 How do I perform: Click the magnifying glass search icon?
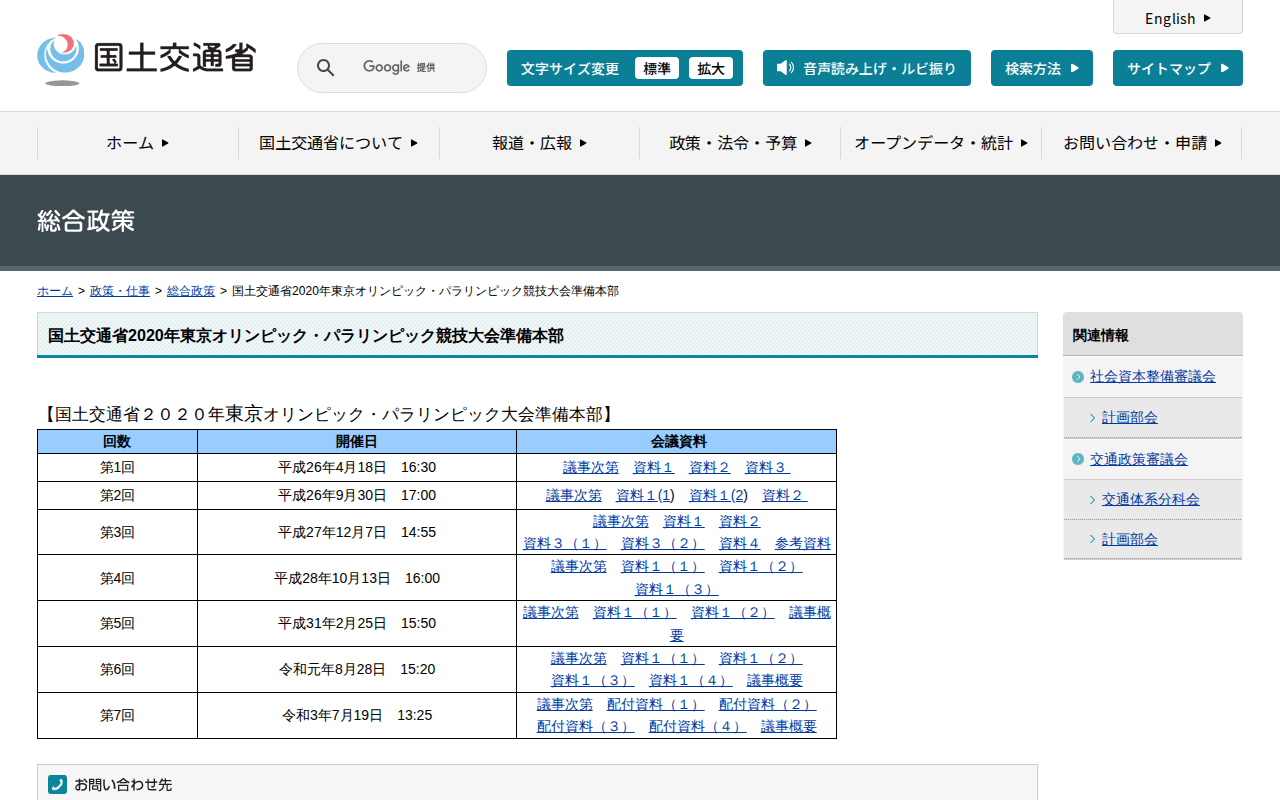(325, 68)
